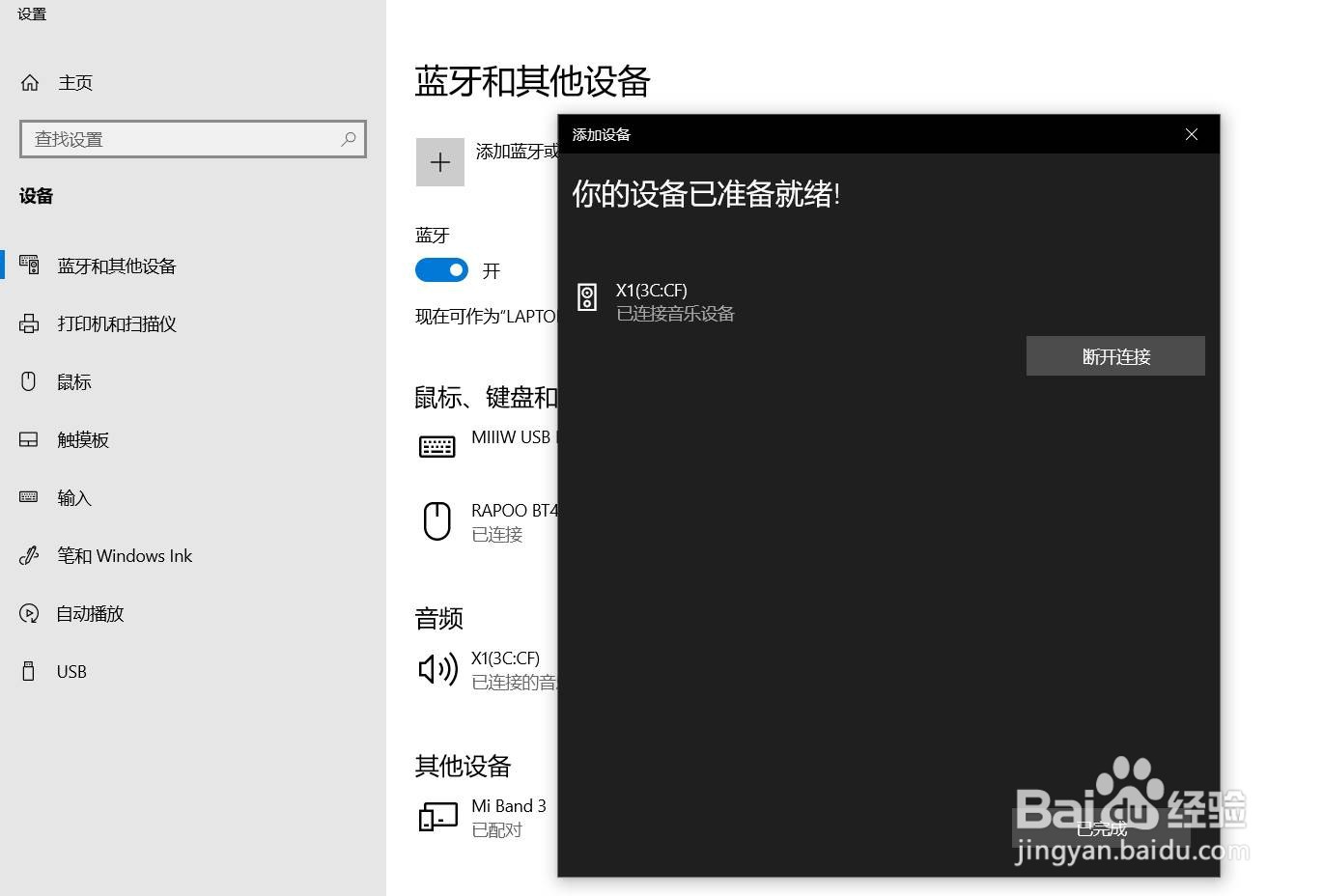Image resolution: width=1323 pixels, height=896 pixels.
Task: Select the RAPOO BT4 device entry
Action: (515, 511)
